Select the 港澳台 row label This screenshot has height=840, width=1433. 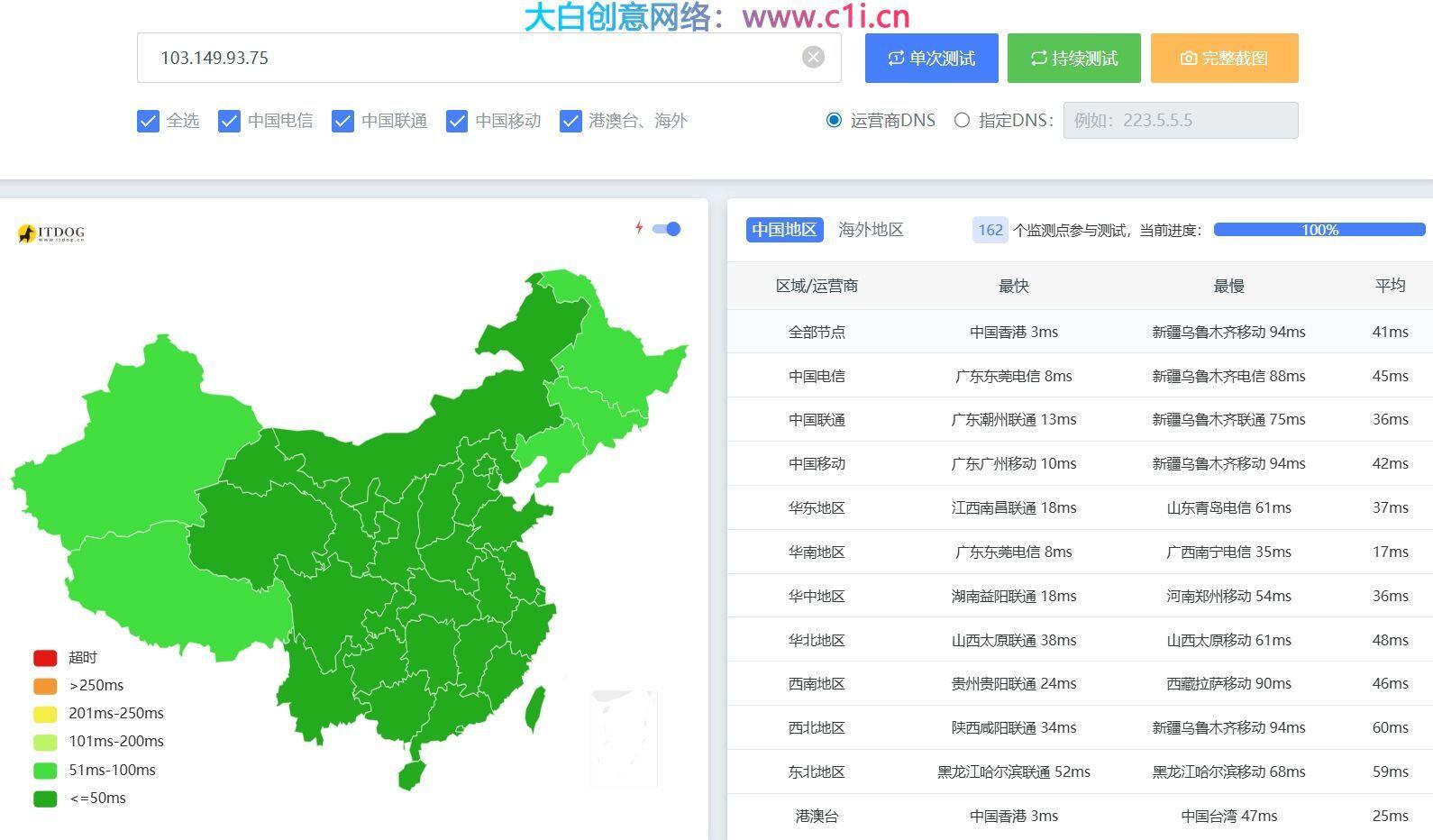click(x=817, y=816)
